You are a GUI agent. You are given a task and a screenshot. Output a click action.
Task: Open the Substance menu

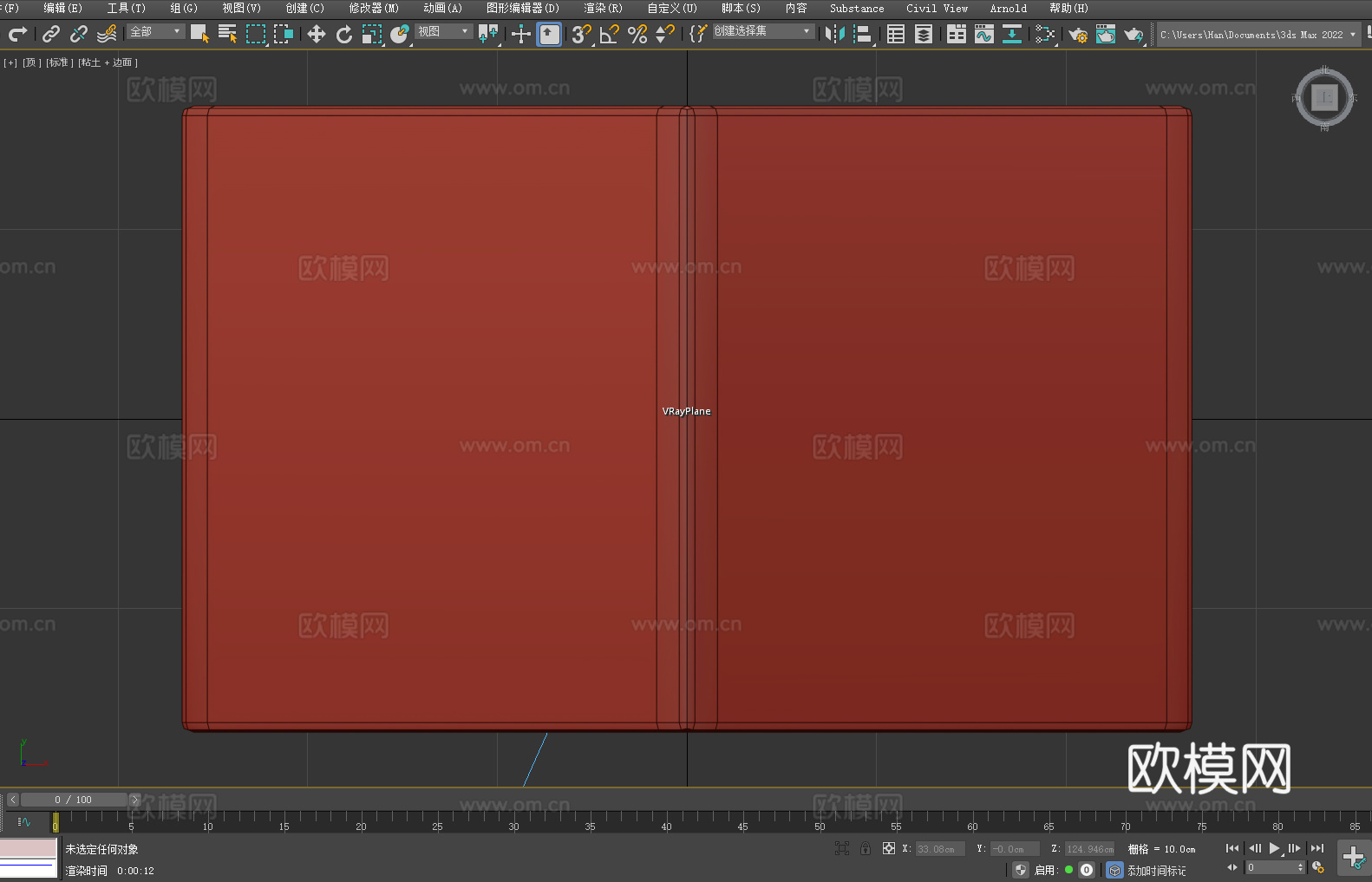(857, 8)
